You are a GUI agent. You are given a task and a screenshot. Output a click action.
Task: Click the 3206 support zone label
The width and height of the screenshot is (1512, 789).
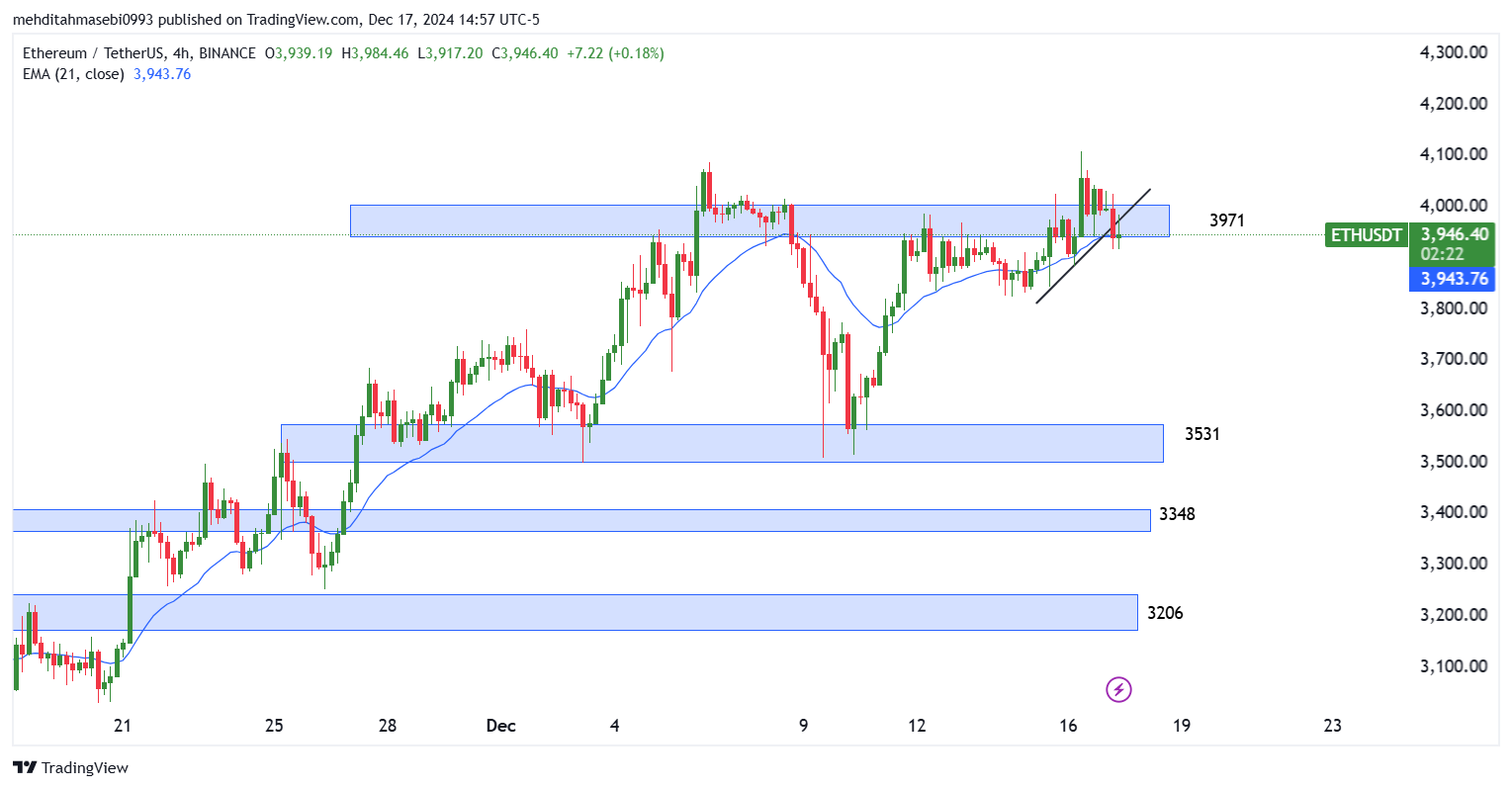click(x=1165, y=613)
